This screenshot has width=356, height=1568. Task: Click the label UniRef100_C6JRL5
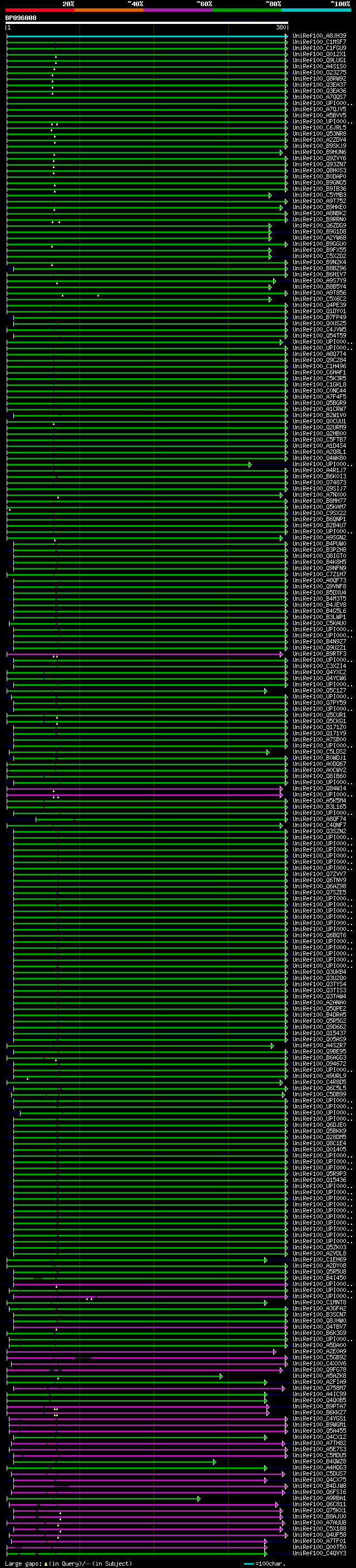point(319,128)
